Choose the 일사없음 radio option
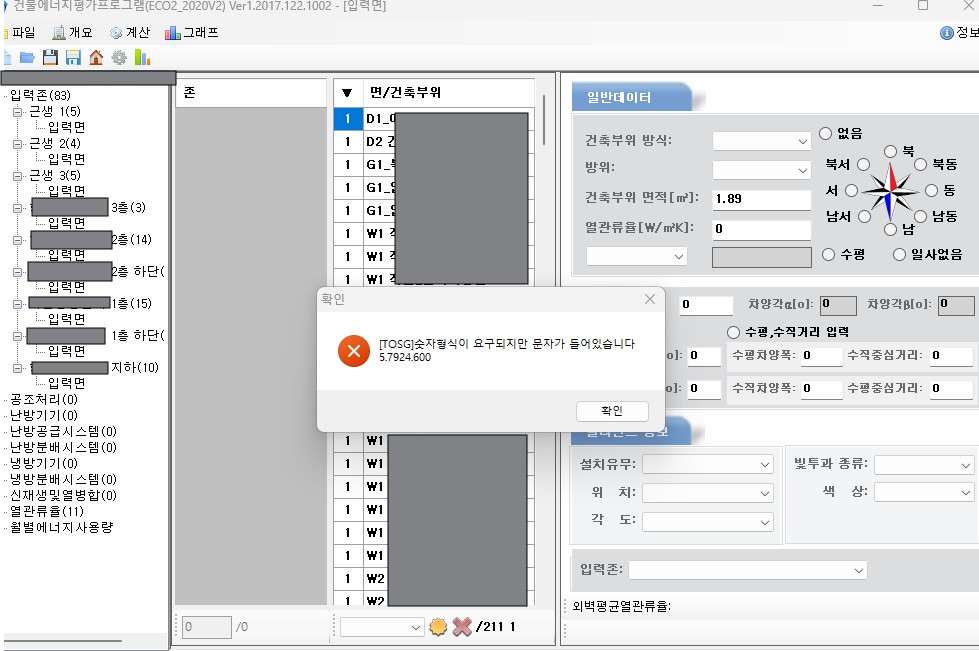 (900, 255)
